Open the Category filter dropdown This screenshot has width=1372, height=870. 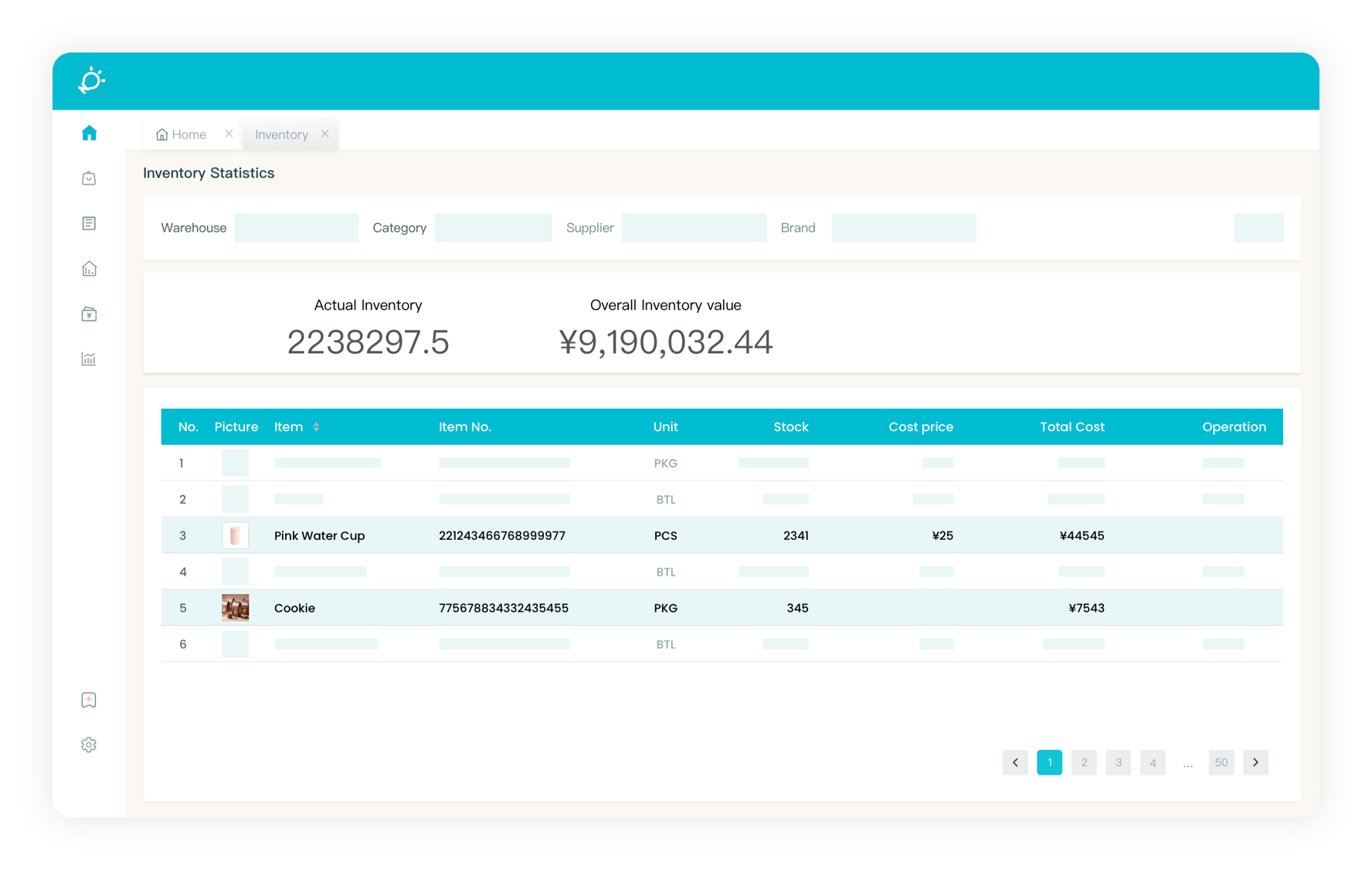point(493,228)
